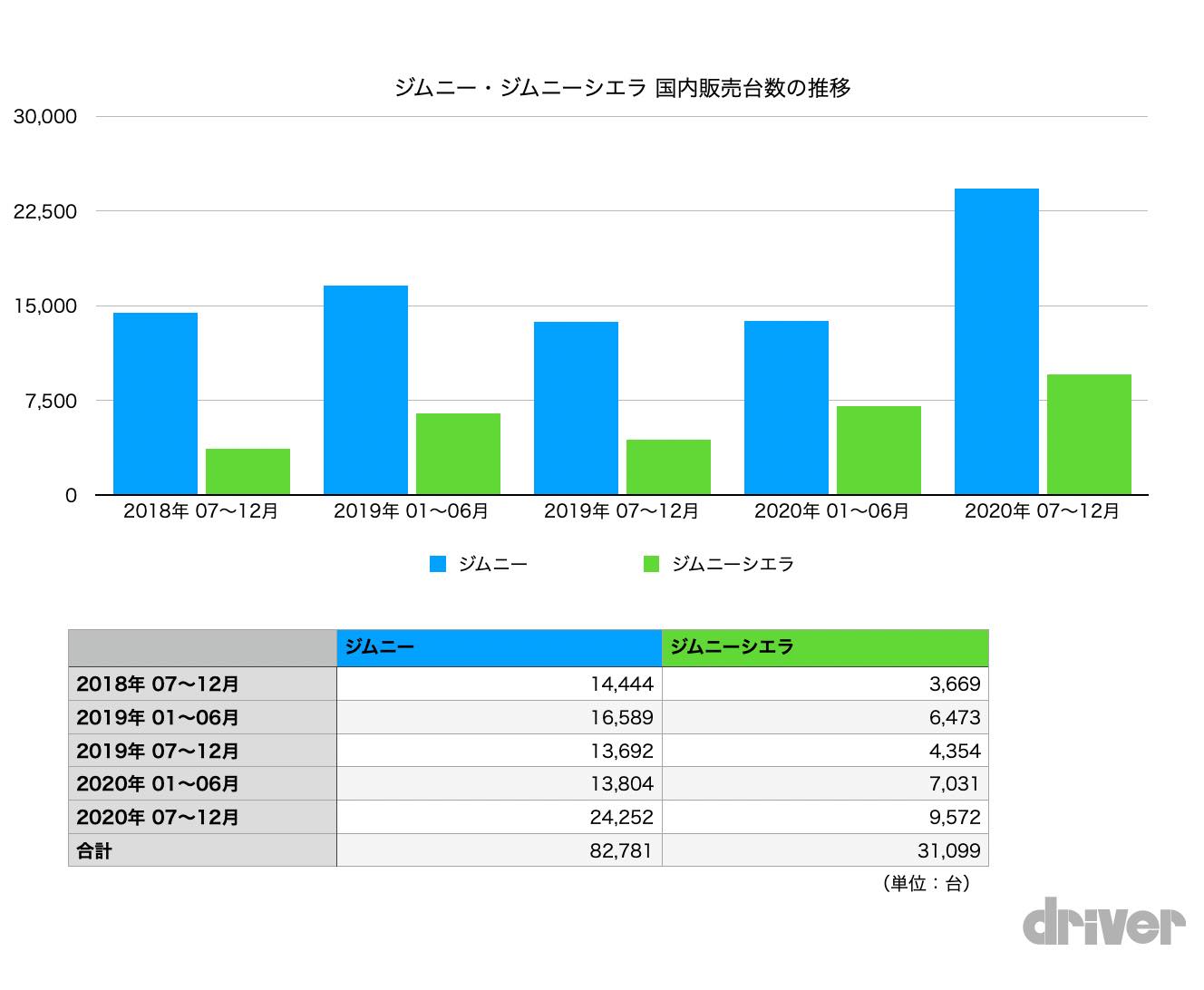This screenshot has height=990, width=1204.
Task: Select the blue ジムニー bar for 2019年 01〜06月
Action: tap(365, 390)
